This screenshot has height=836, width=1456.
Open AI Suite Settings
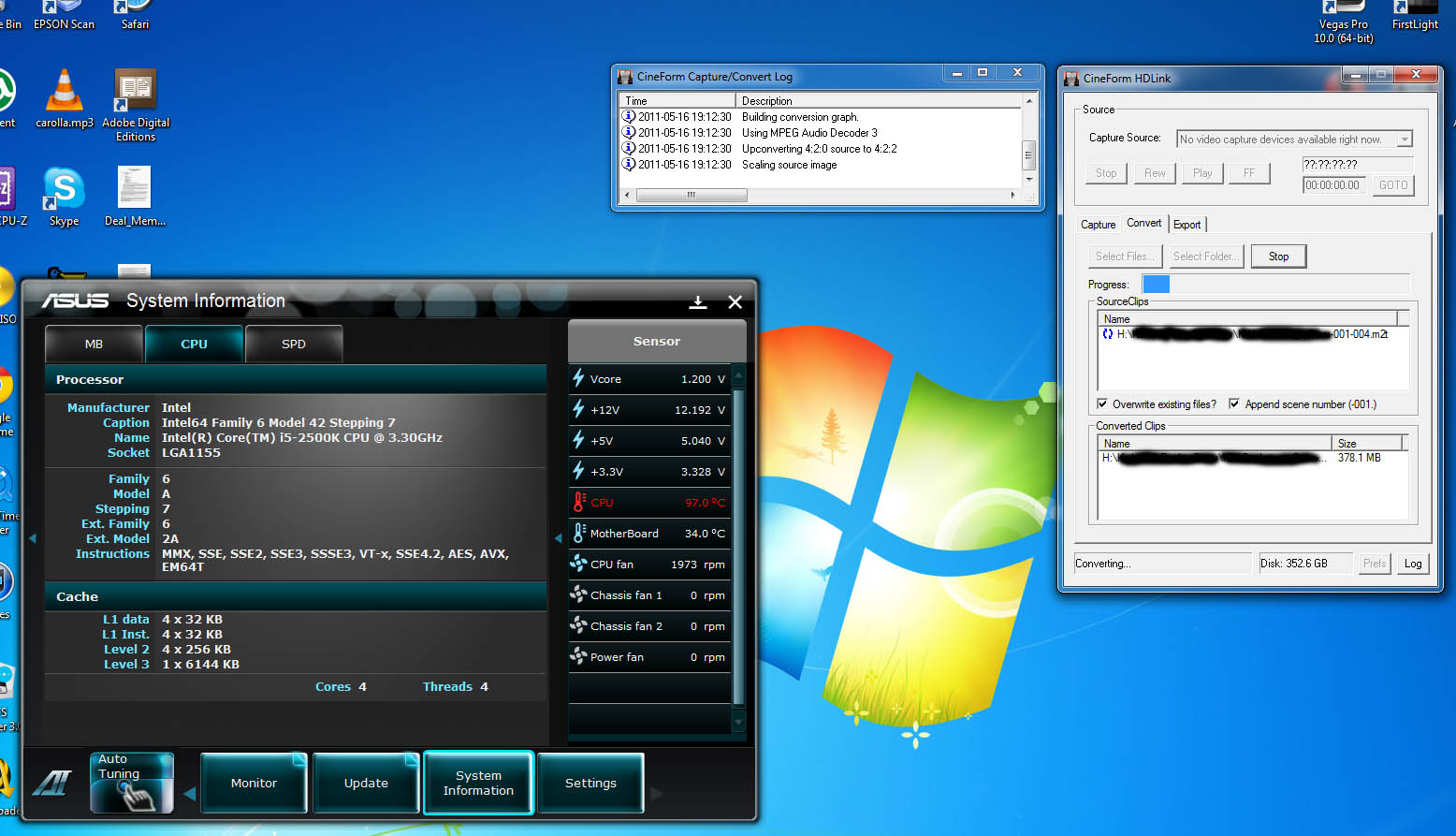tap(590, 783)
